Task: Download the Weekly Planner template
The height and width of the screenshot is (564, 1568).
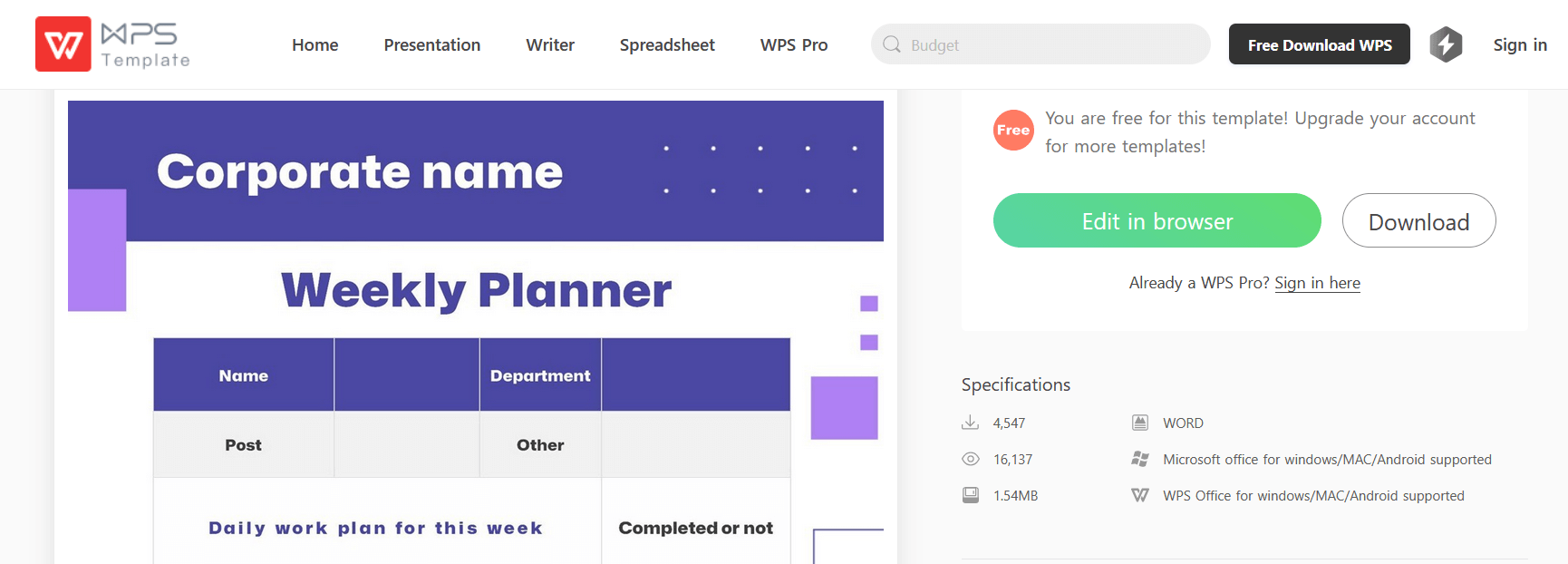Action: [1418, 220]
